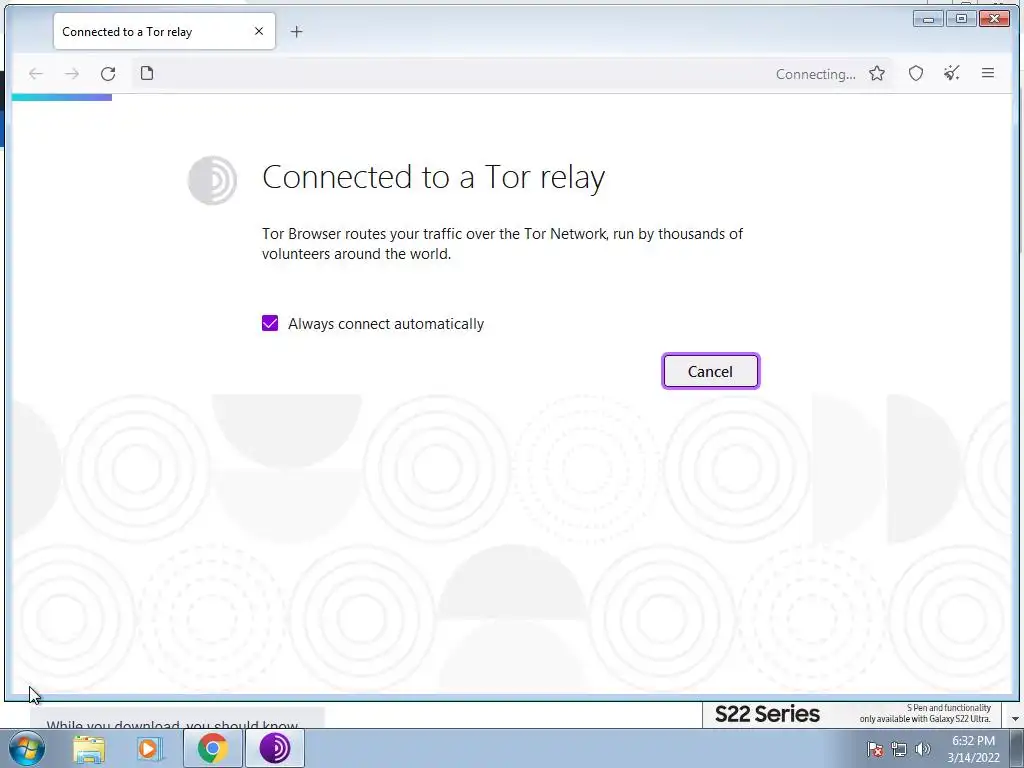The width and height of the screenshot is (1024, 768).
Task: Close the Connected to a Tor relay tab
Action: click(259, 31)
